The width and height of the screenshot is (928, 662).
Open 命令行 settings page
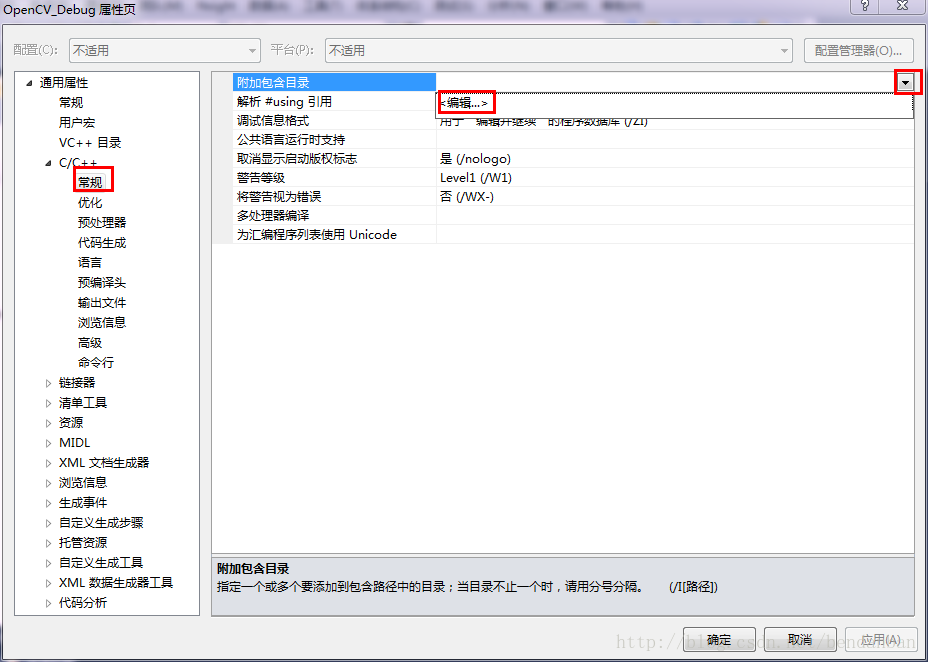click(96, 363)
